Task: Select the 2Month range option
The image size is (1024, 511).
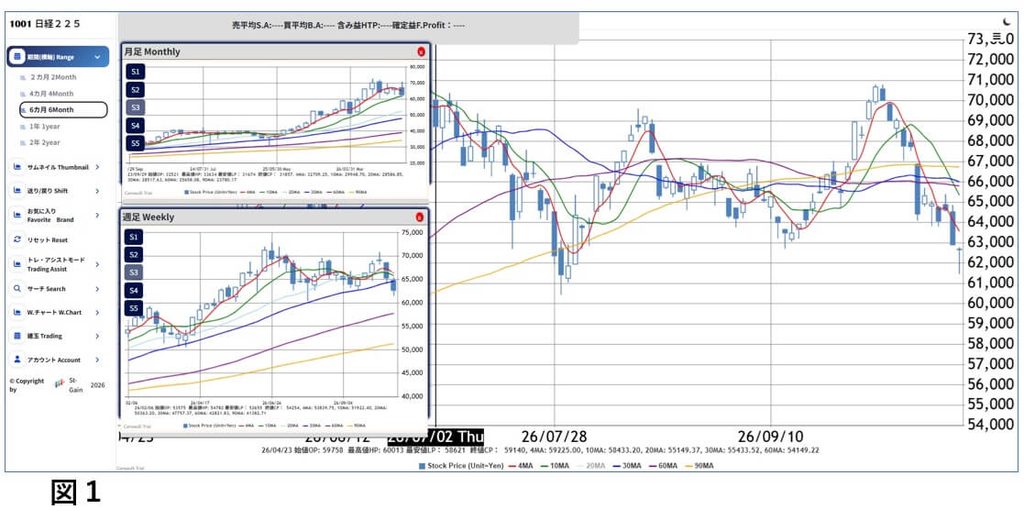Action: point(54,77)
